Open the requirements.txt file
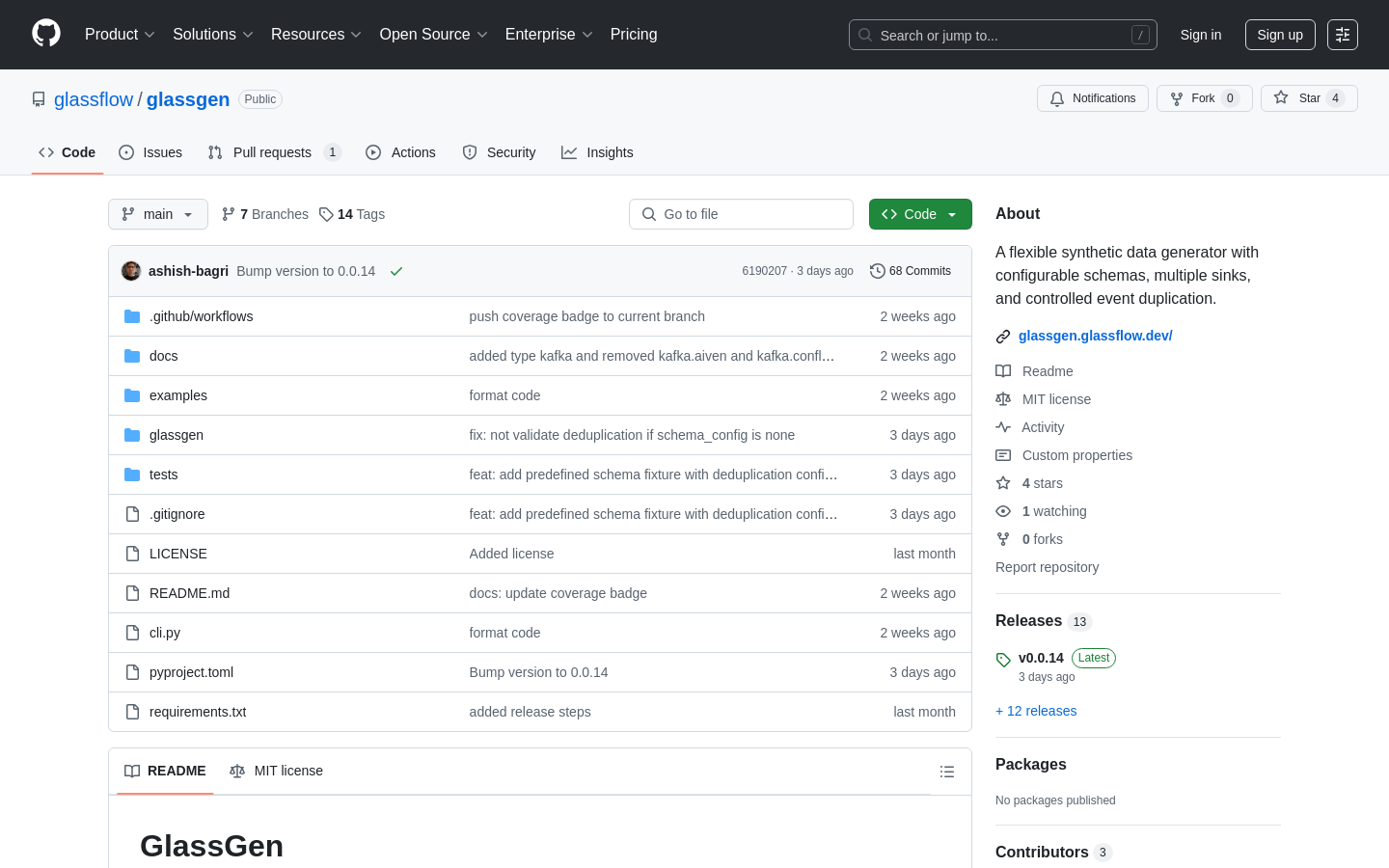 point(198,712)
